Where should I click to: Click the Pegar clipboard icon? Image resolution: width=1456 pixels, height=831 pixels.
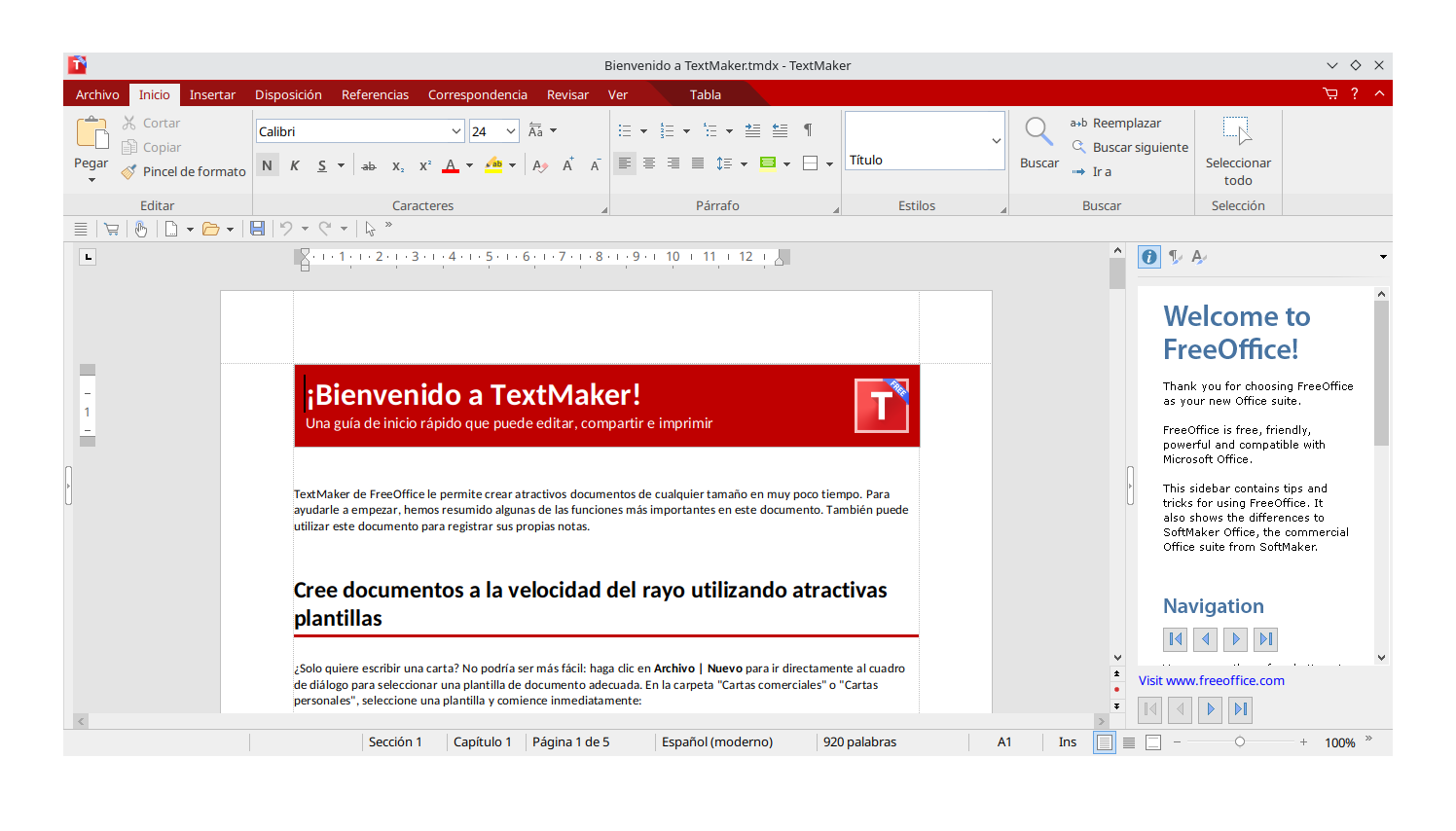91,132
